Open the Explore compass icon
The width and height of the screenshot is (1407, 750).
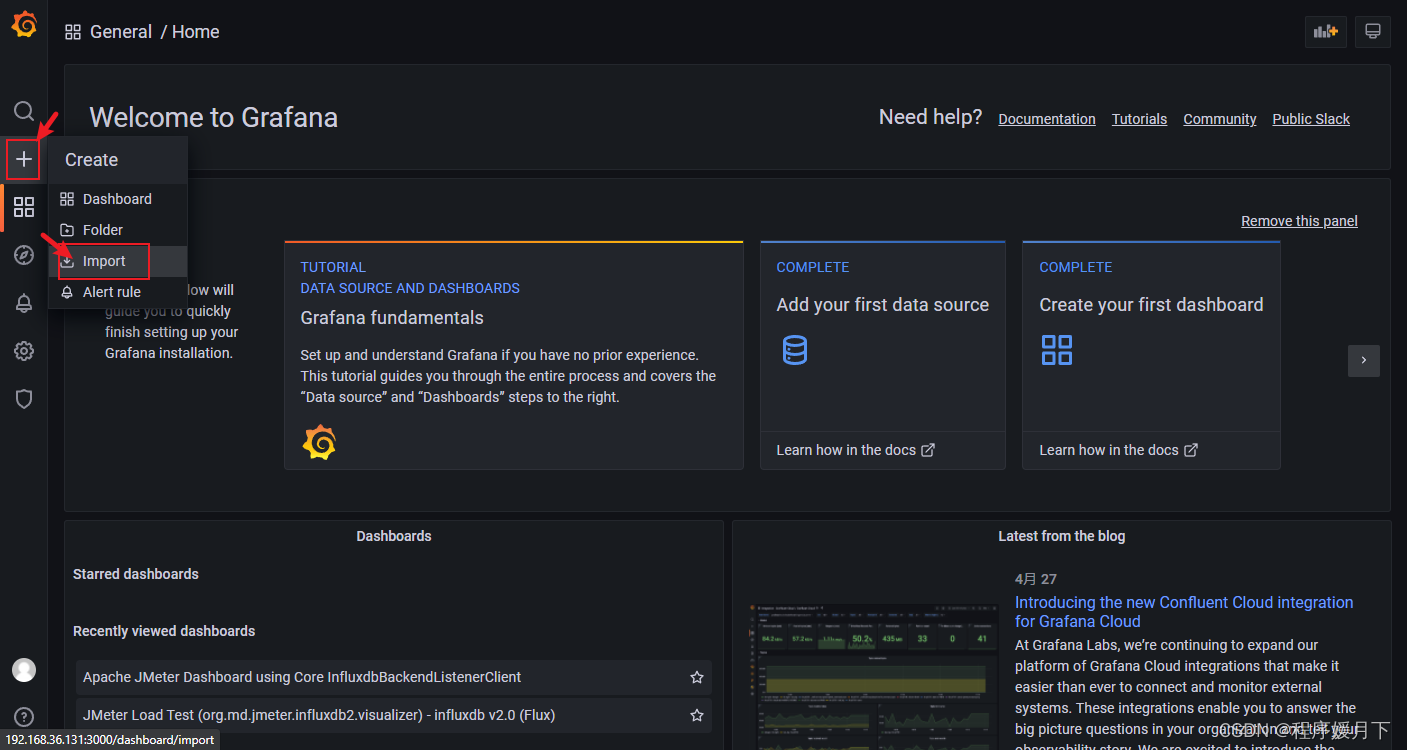pos(24,255)
